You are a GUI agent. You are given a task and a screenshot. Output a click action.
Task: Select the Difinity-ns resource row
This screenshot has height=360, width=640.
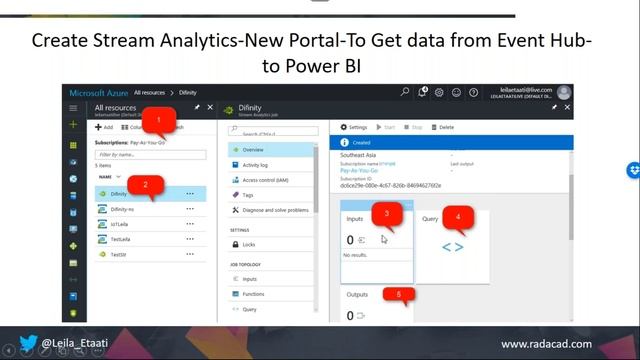click(x=151, y=209)
